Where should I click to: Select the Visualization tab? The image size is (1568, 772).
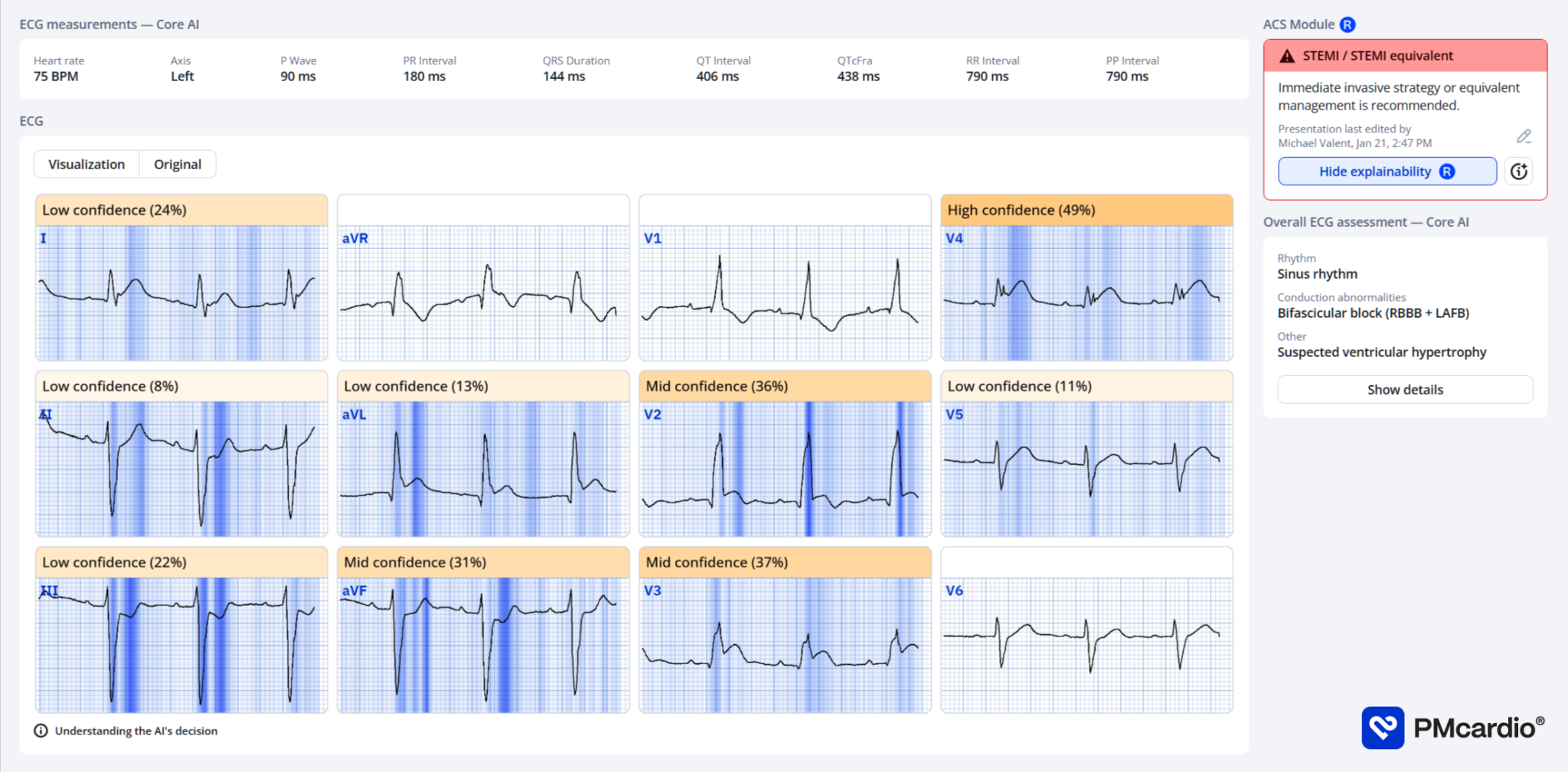[86, 164]
